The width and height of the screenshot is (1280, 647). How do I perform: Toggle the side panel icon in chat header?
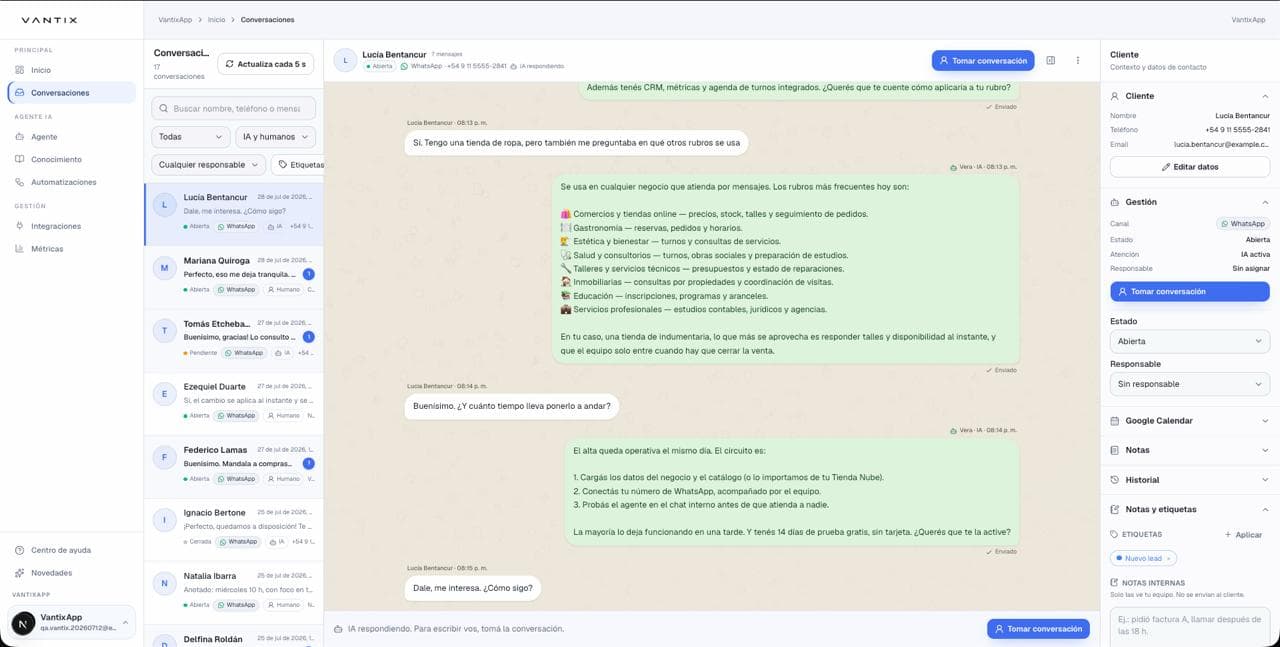tap(1050, 60)
